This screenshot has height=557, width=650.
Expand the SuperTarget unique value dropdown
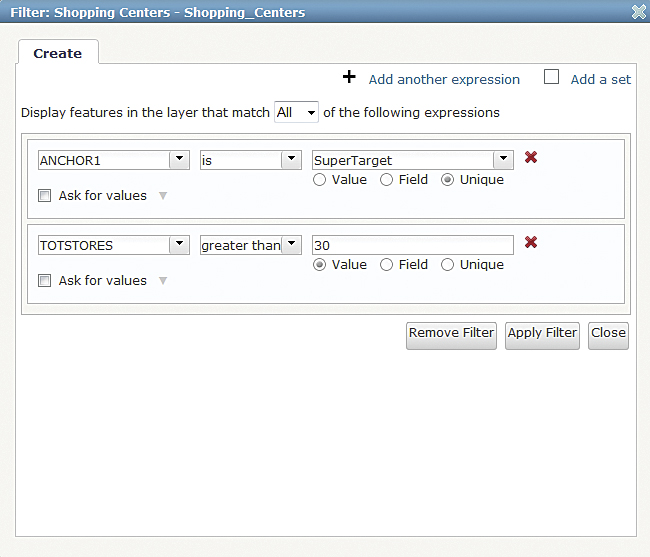(x=503, y=160)
